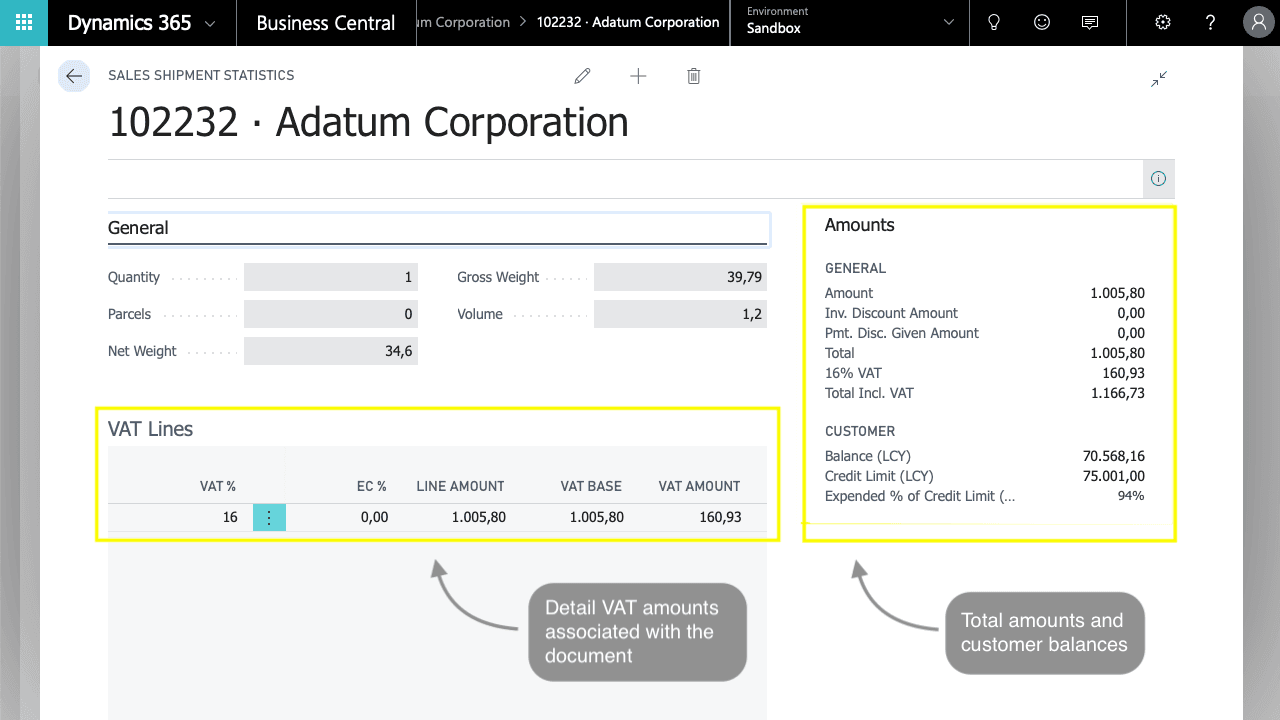Click the pencil edit icon

(x=582, y=76)
